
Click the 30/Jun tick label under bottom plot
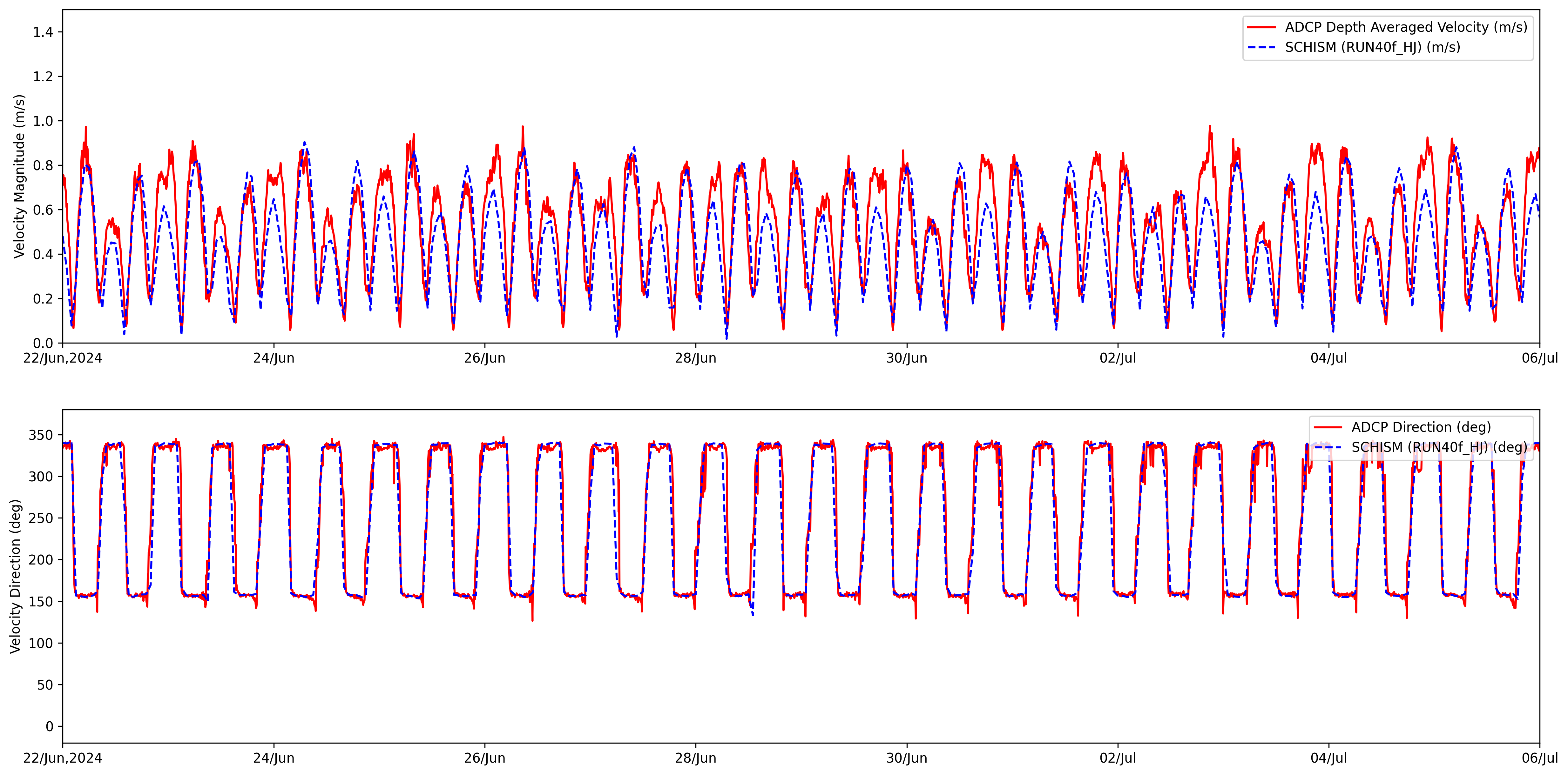pyautogui.click(x=906, y=758)
